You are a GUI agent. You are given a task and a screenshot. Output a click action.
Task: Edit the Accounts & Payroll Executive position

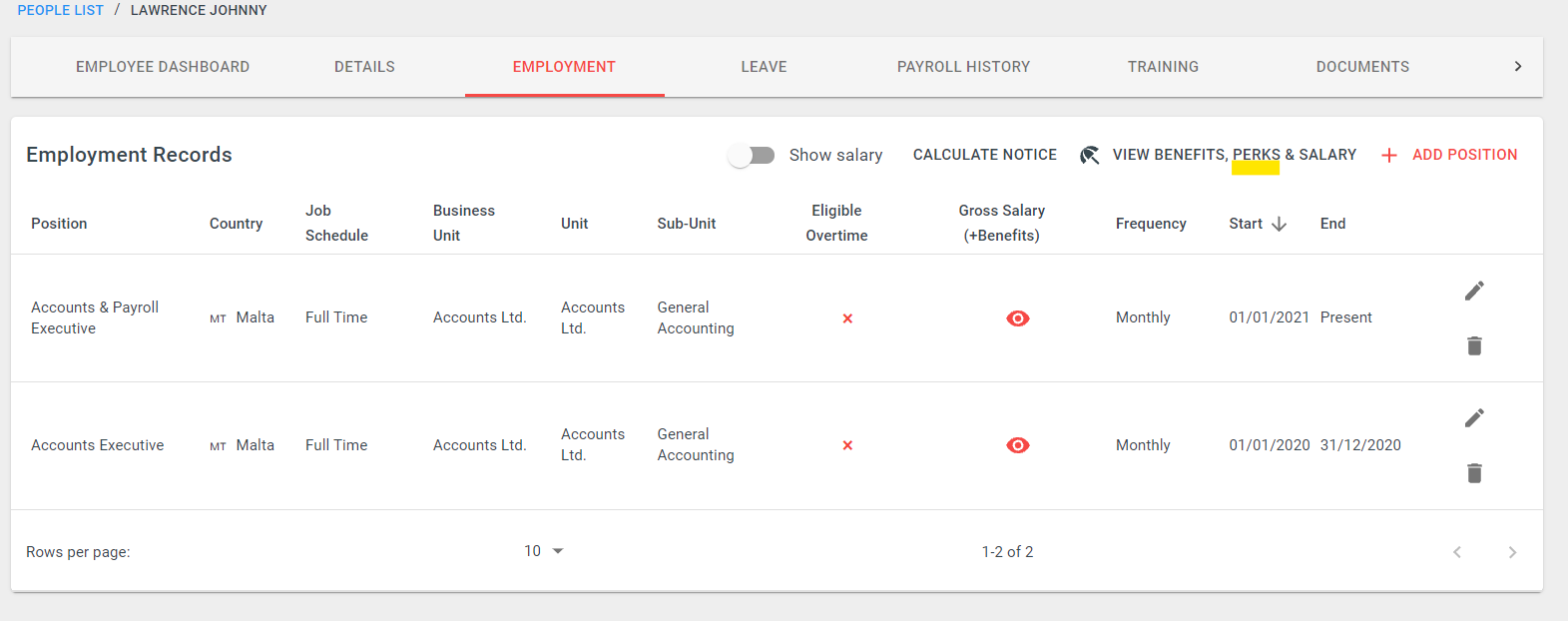click(x=1474, y=291)
